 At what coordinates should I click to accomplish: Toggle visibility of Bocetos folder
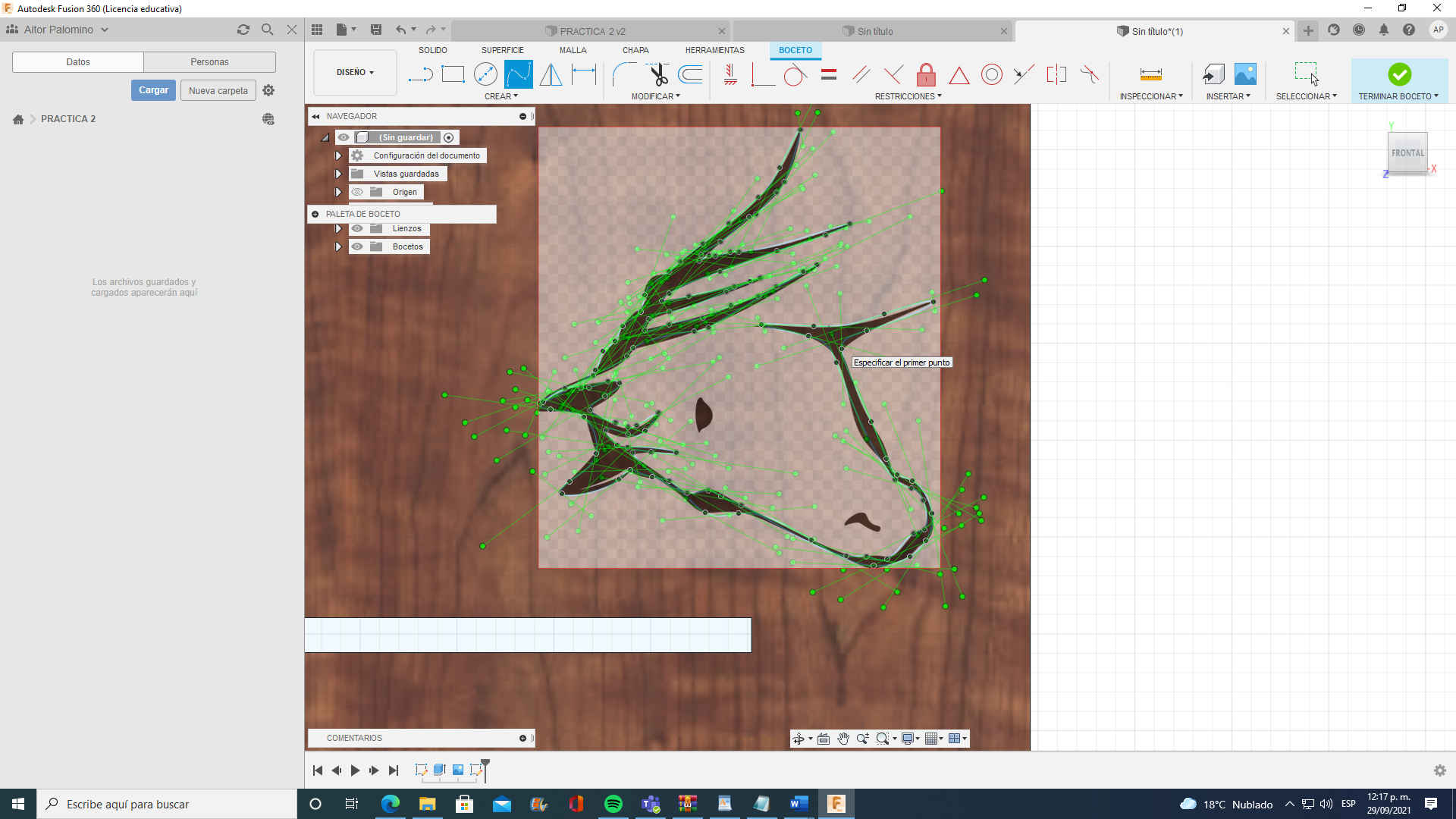tap(357, 246)
